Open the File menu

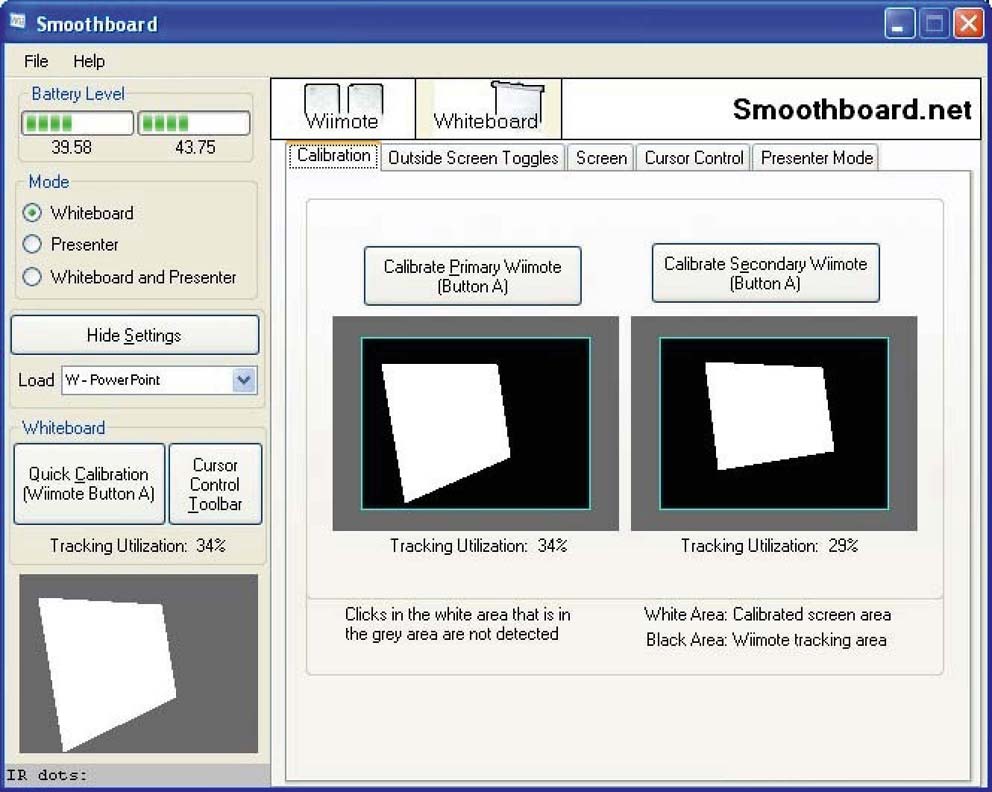coord(36,61)
